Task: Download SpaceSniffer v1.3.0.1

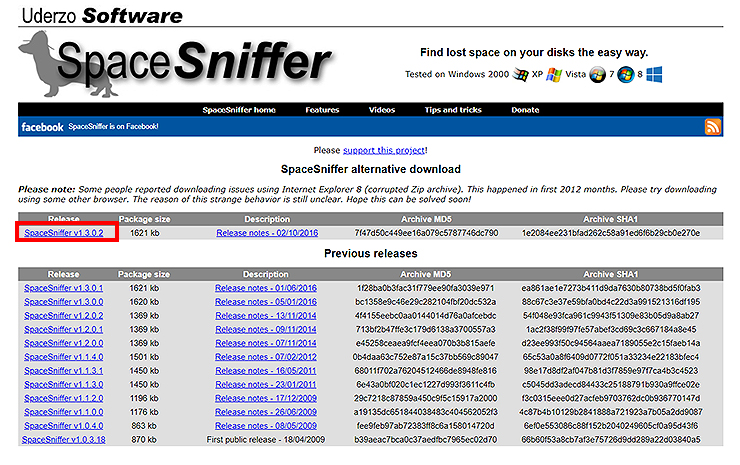Action: 64,288
